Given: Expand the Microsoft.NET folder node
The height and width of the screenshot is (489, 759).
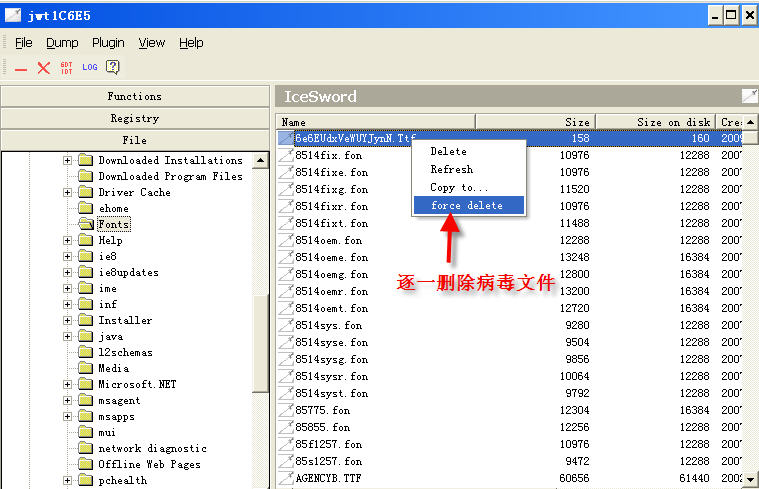Looking at the screenshot, I should click(x=67, y=384).
